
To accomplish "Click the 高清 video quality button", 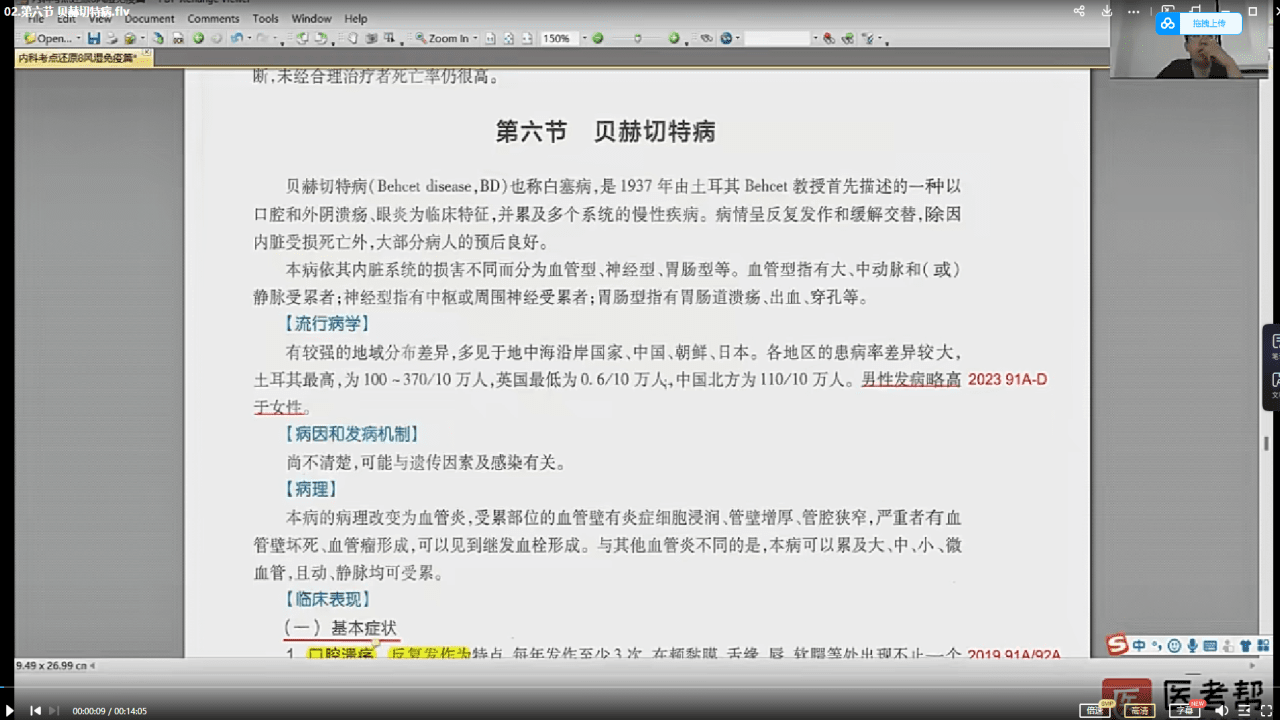I will pos(1139,711).
